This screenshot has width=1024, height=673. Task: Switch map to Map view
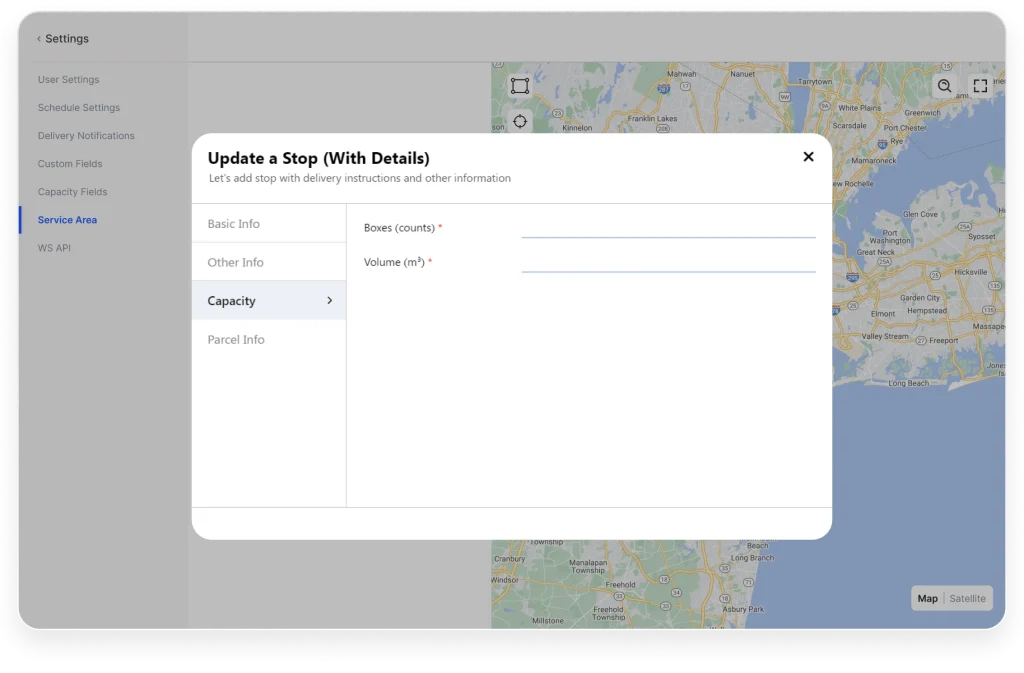(927, 599)
